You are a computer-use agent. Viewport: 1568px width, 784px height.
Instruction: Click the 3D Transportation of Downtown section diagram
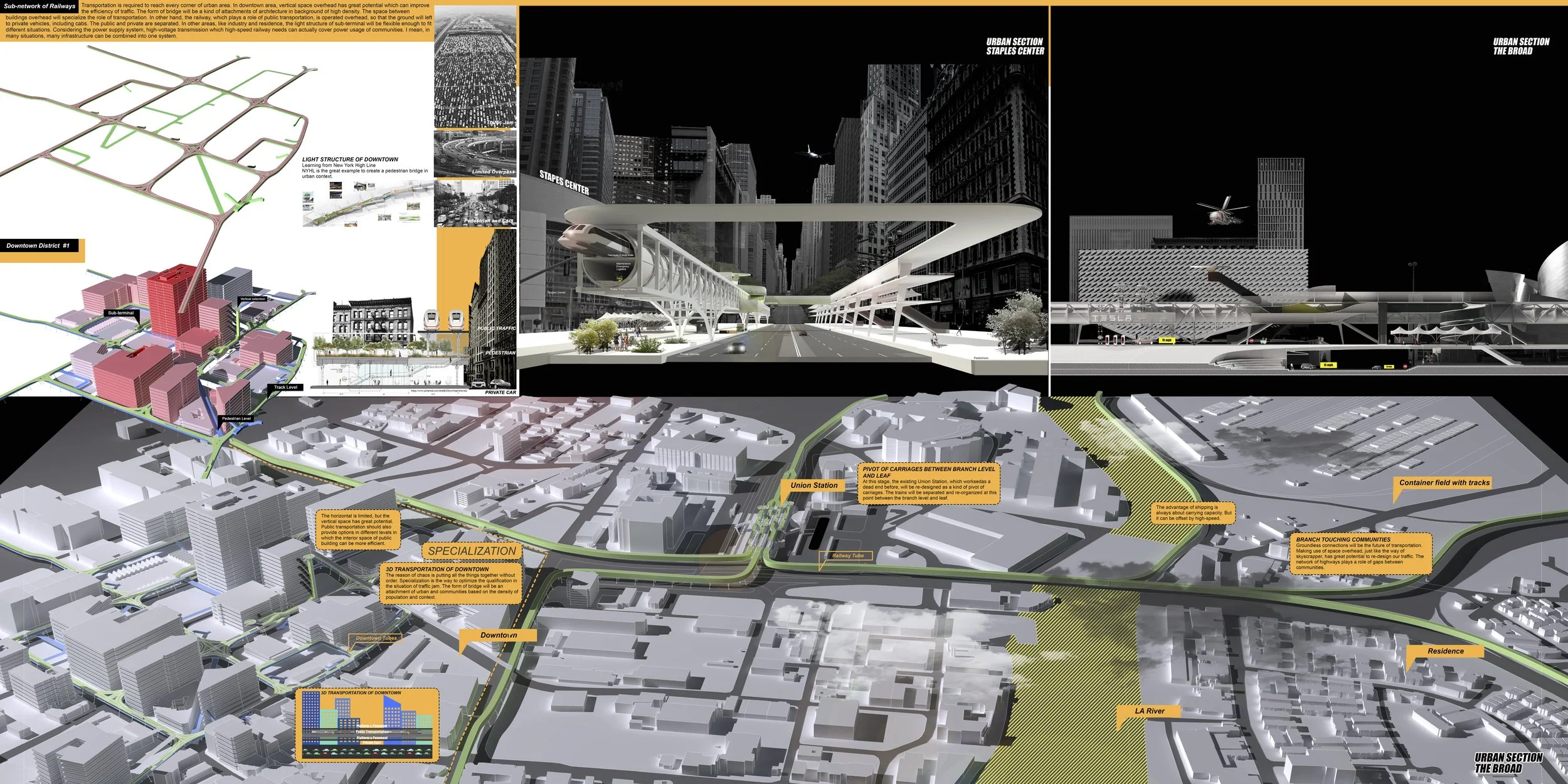point(367,726)
